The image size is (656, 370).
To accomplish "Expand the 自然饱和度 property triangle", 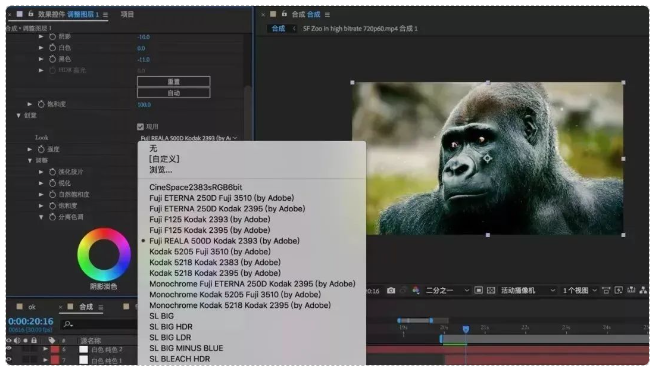I will click(41, 194).
